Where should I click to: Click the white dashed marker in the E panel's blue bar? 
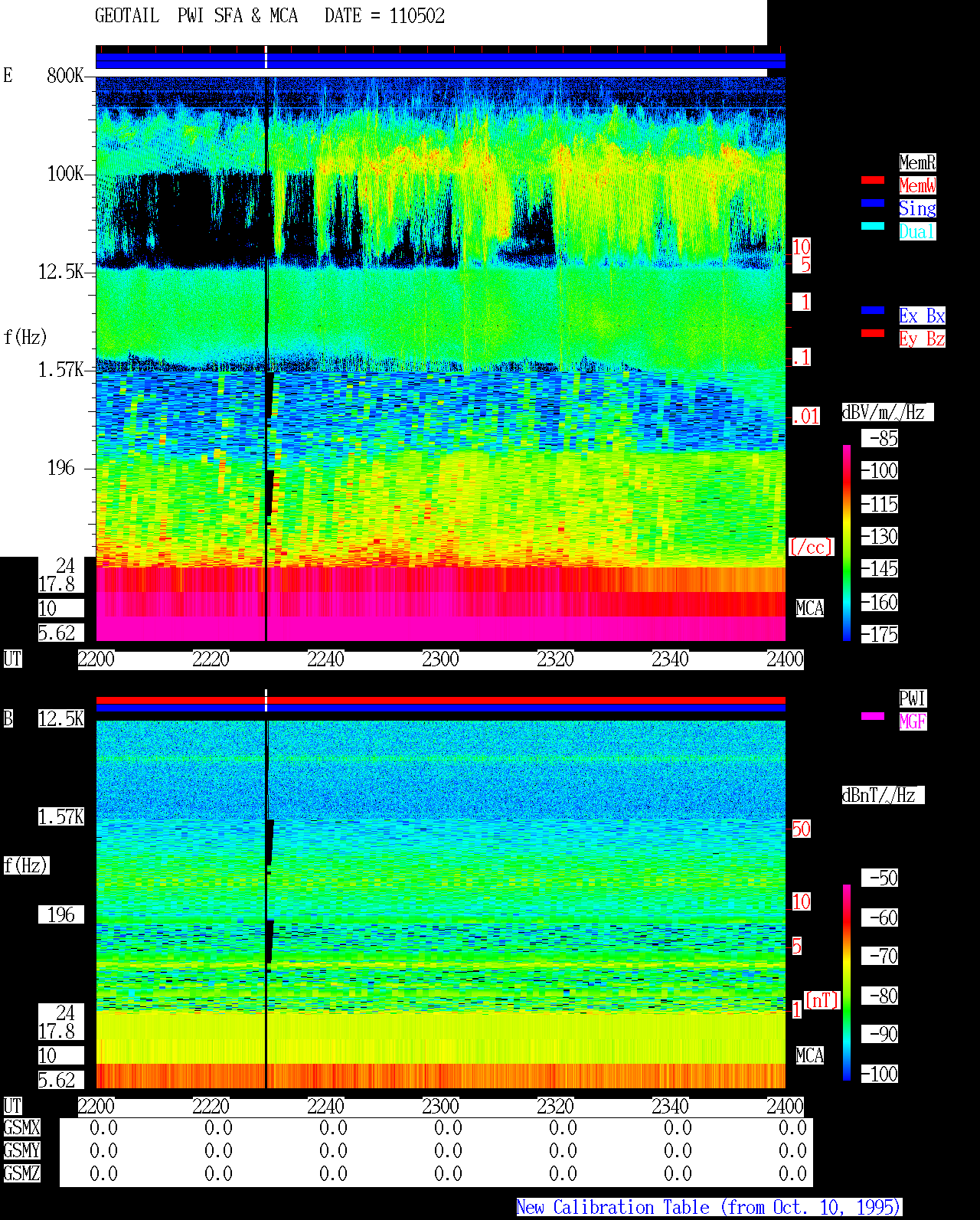pos(266,57)
